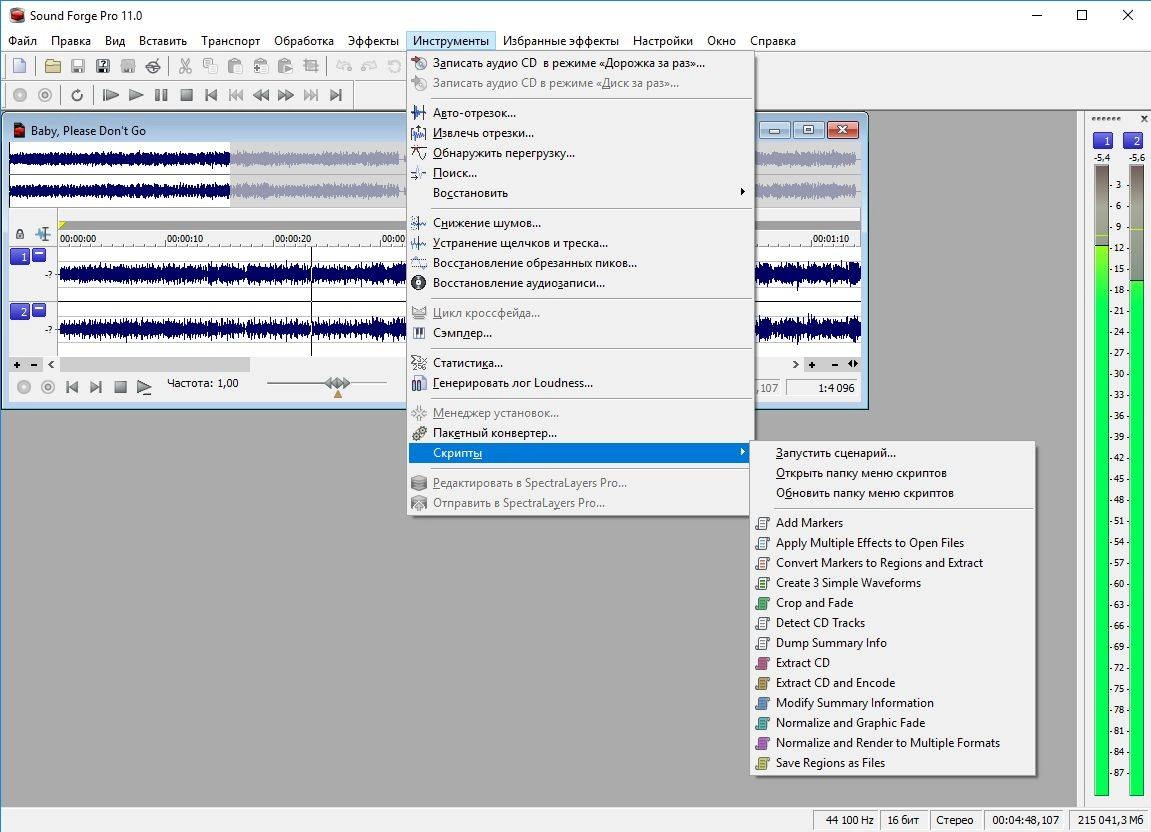
Task: Run the Add Markers script
Action: 893,523
